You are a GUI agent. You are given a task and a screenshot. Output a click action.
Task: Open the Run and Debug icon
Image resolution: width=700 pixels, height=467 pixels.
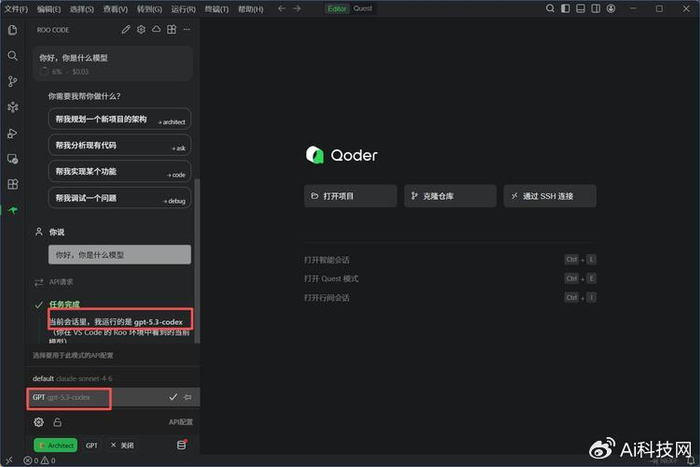12,133
